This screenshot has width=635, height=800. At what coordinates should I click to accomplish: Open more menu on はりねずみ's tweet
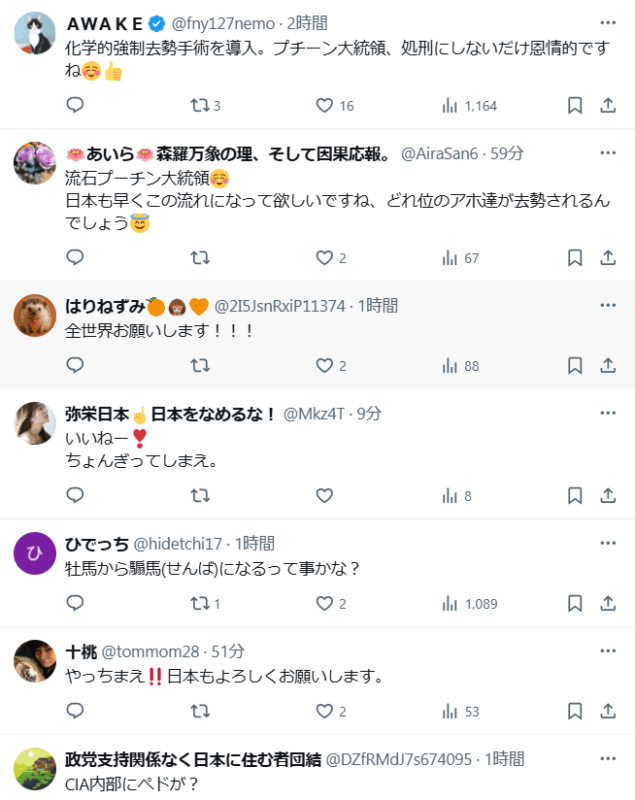click(608, 305)
